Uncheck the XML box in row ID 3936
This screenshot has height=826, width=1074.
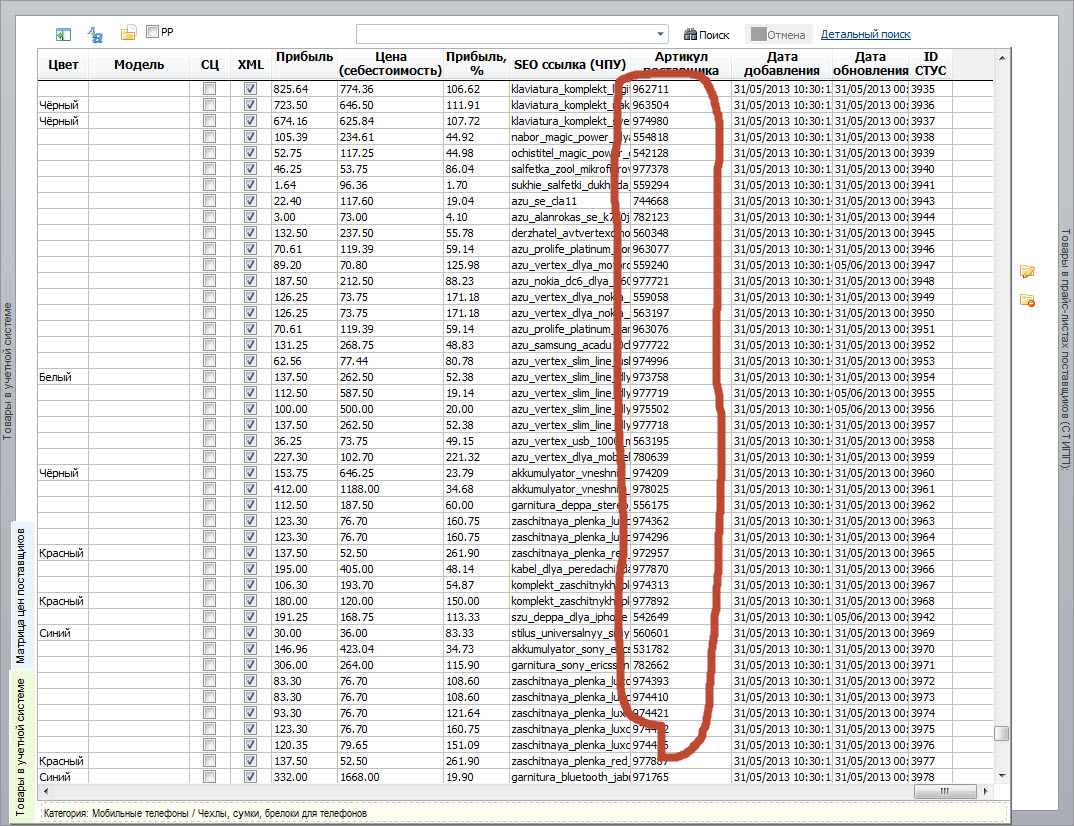point(250,105)
